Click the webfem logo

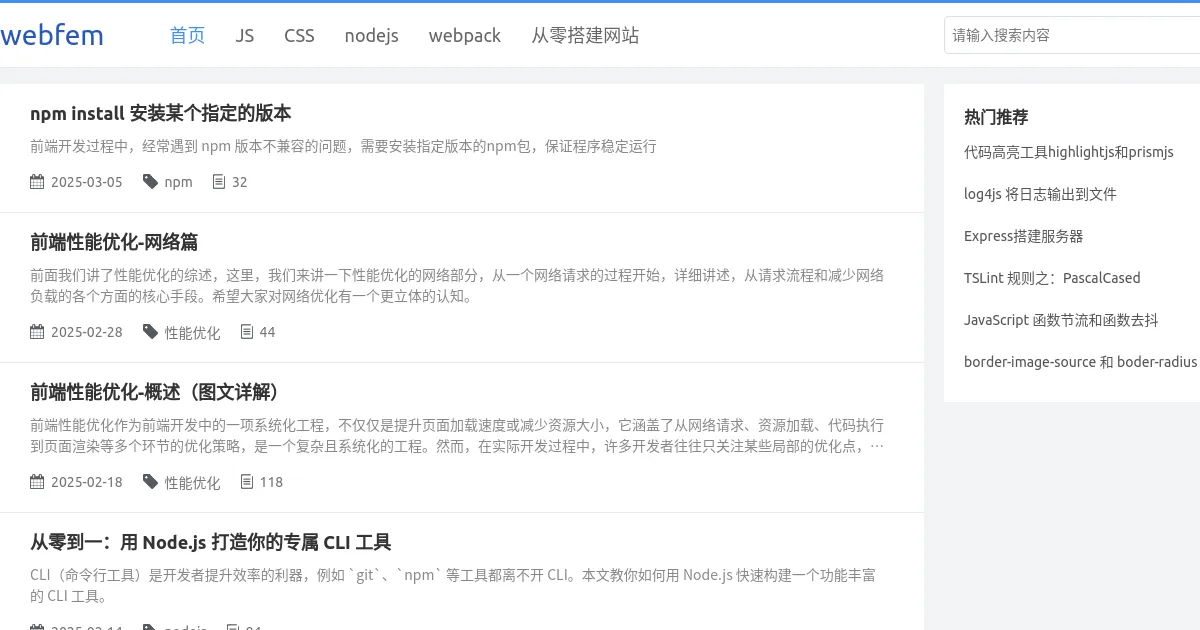(52, 34)
